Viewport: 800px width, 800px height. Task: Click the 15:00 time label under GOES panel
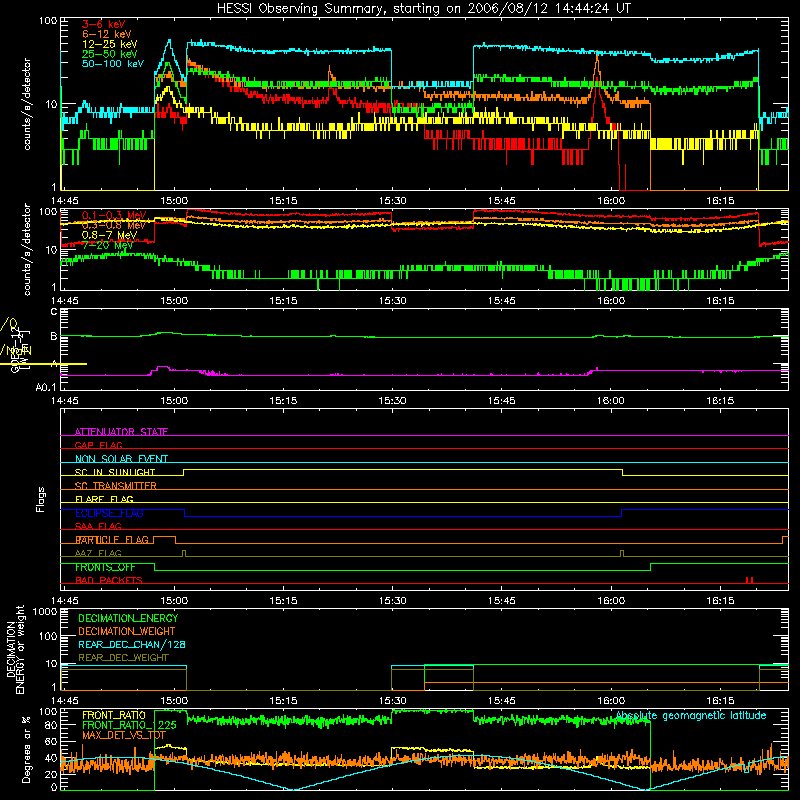point(174,401)
